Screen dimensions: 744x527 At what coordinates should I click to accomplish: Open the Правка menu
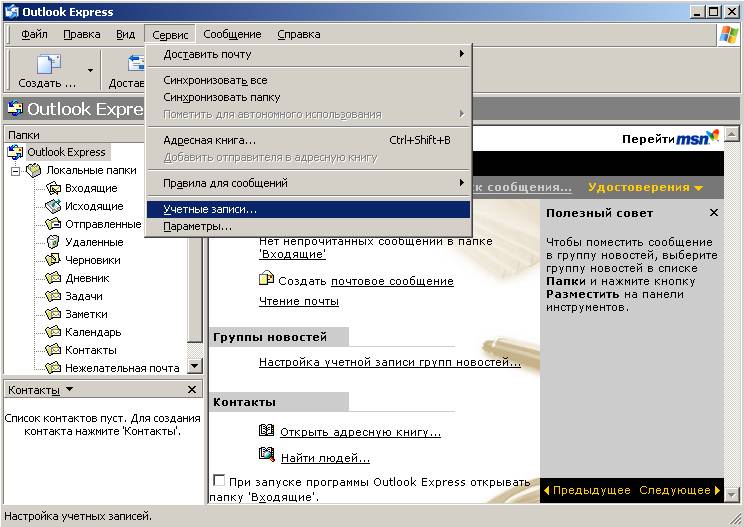[82, 34]
